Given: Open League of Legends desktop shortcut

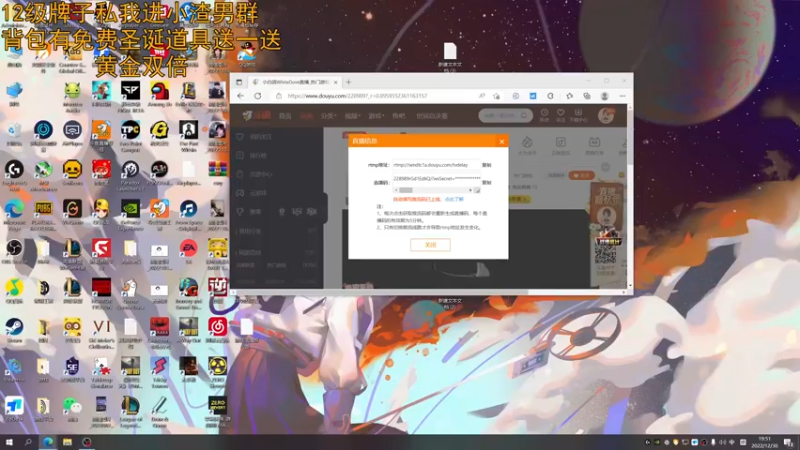Looking at the screenshot, I should coord(130,411).
